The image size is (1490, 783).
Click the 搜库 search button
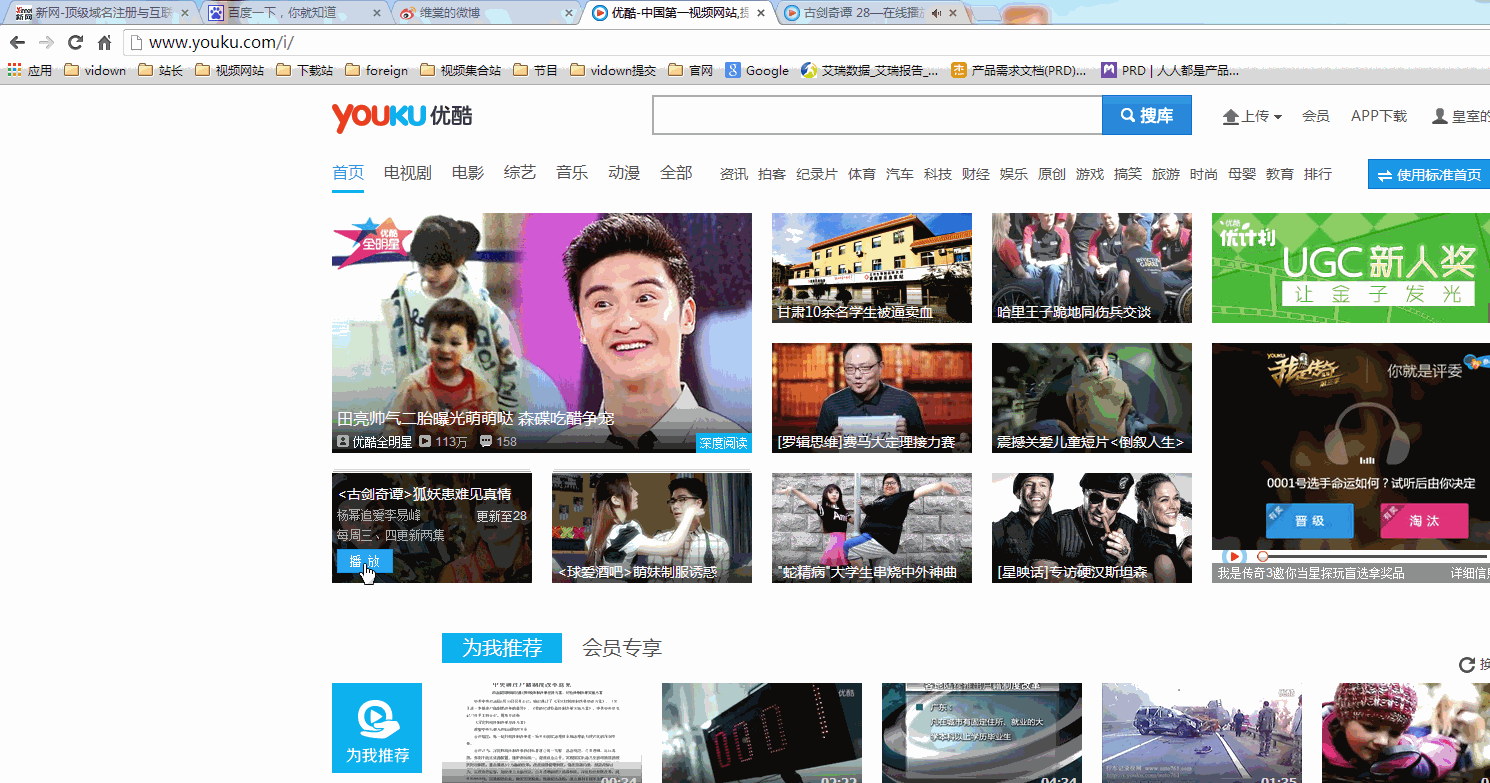tap(1146, 116)
